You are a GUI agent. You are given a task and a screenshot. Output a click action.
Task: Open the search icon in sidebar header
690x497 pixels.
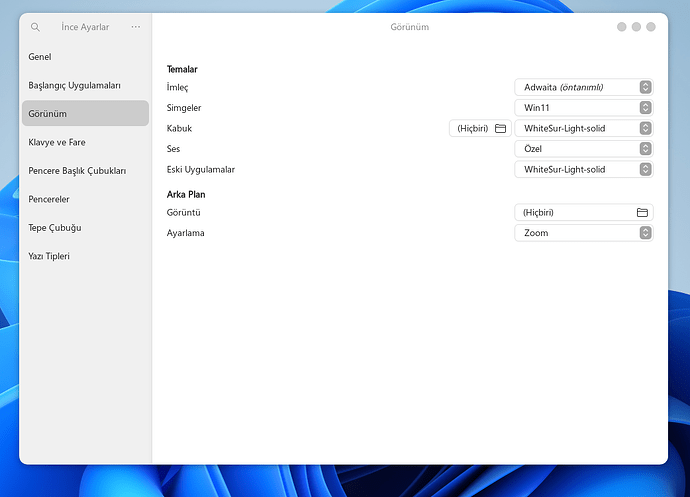35,27
